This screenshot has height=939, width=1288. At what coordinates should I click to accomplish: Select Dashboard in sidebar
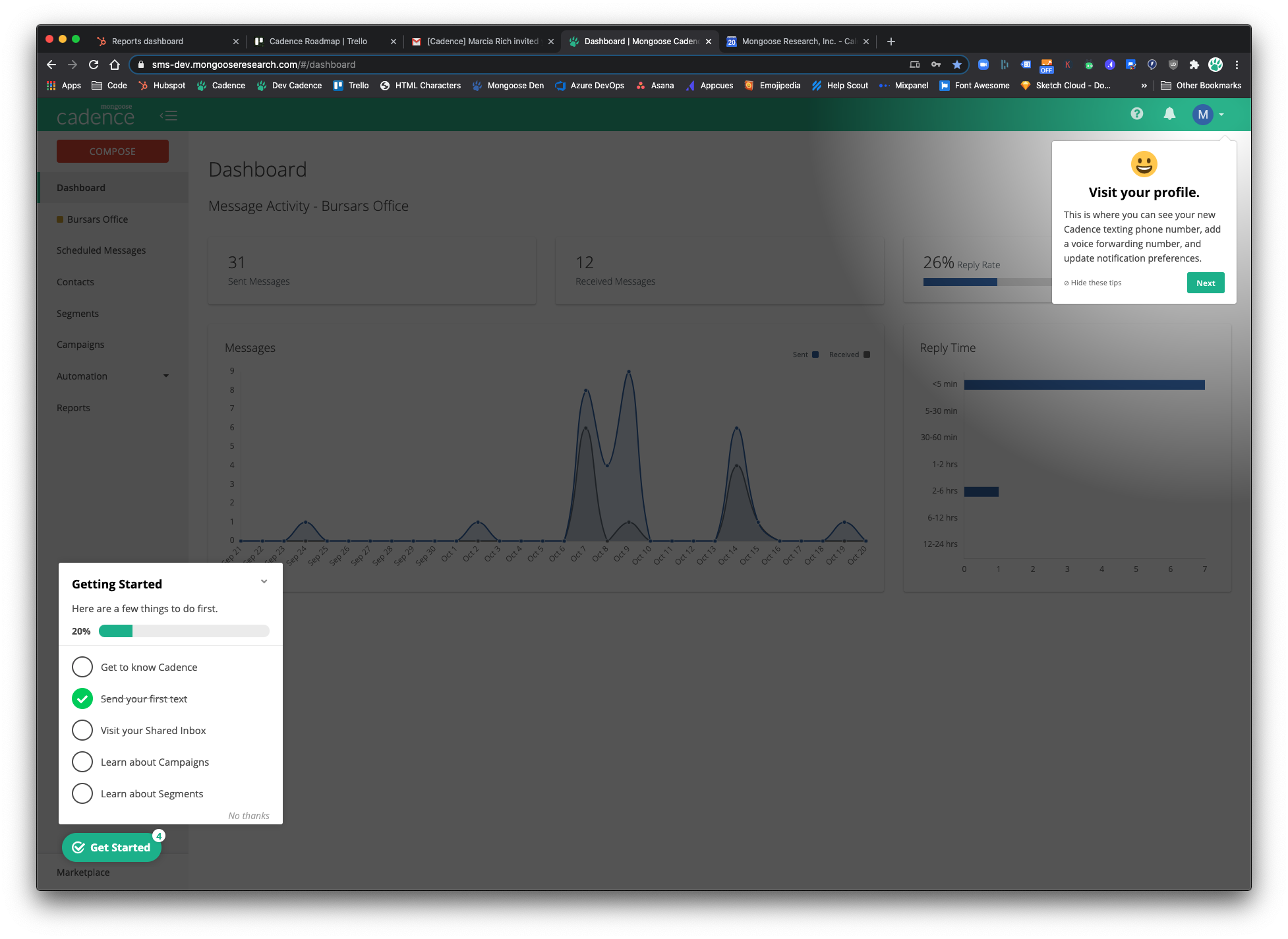[113, 188]
